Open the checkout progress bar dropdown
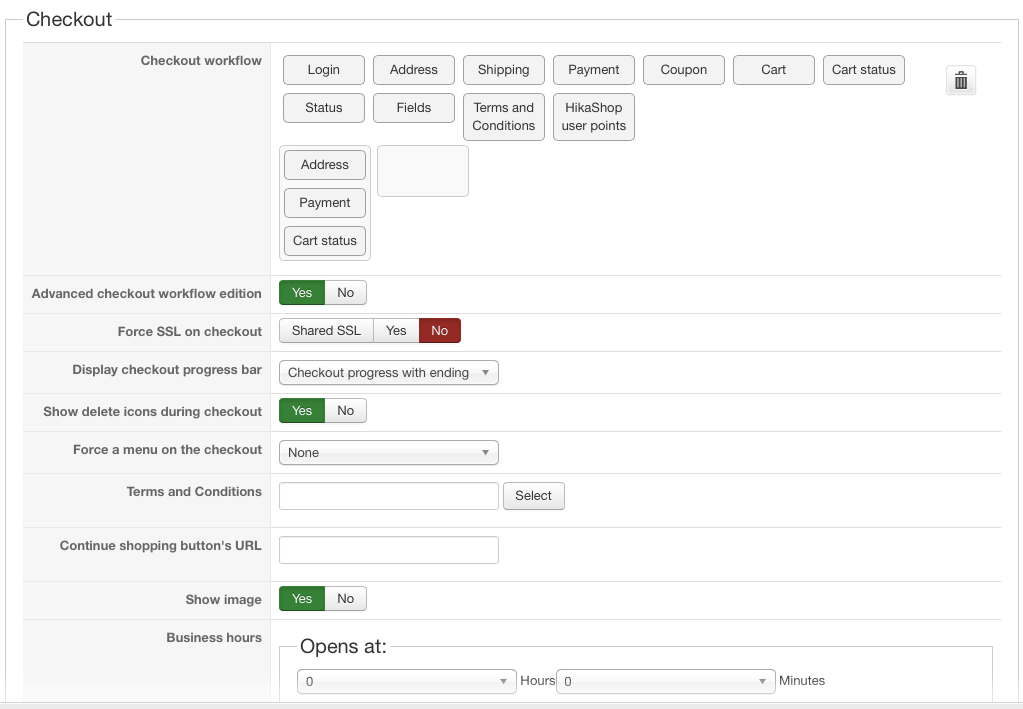1023x709 pixels. [x=388, y=373]
